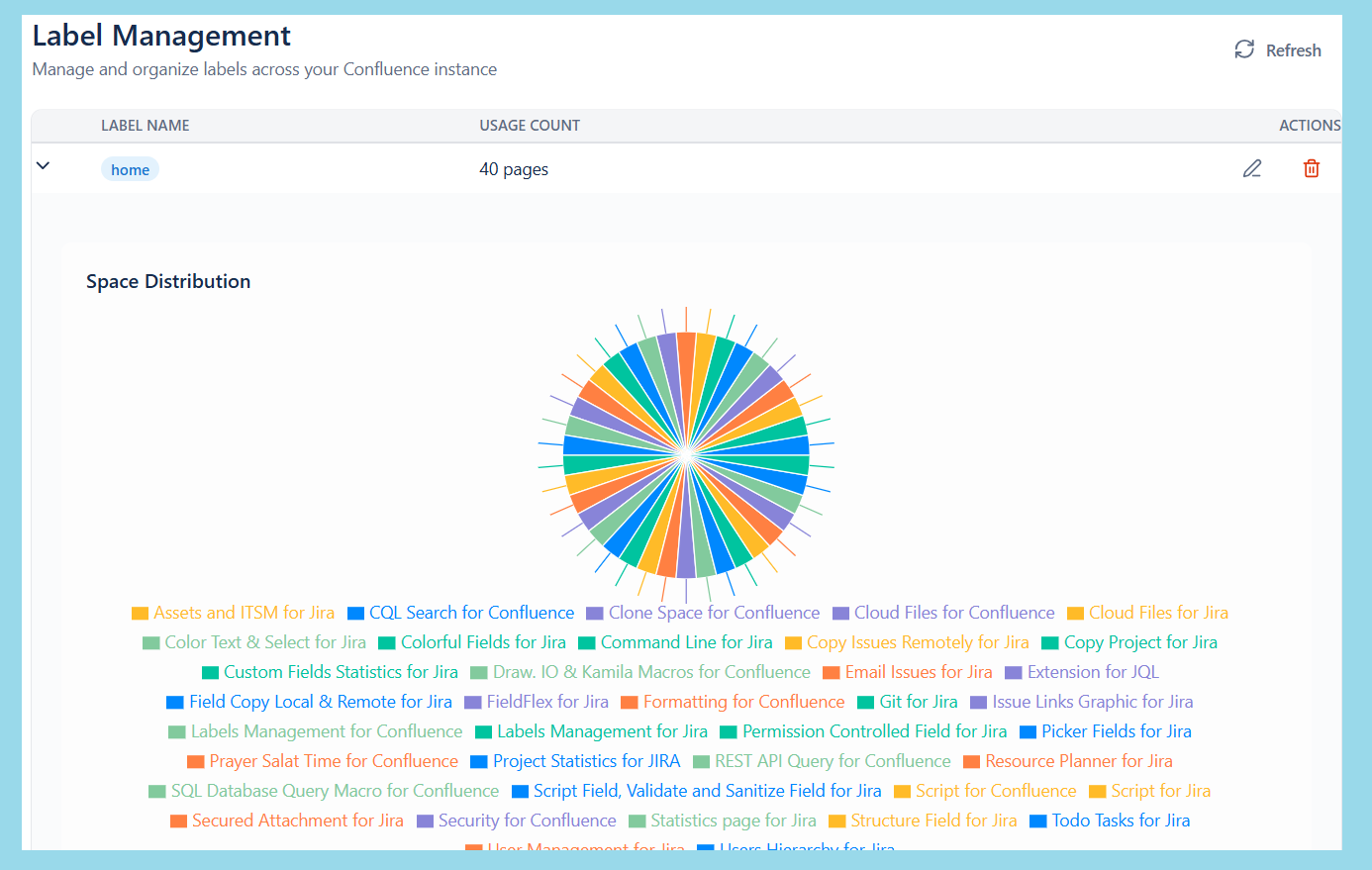
Task: Select Picker Fields for Jira legend
Action: pyautogui.click(x=1106, y=731)
